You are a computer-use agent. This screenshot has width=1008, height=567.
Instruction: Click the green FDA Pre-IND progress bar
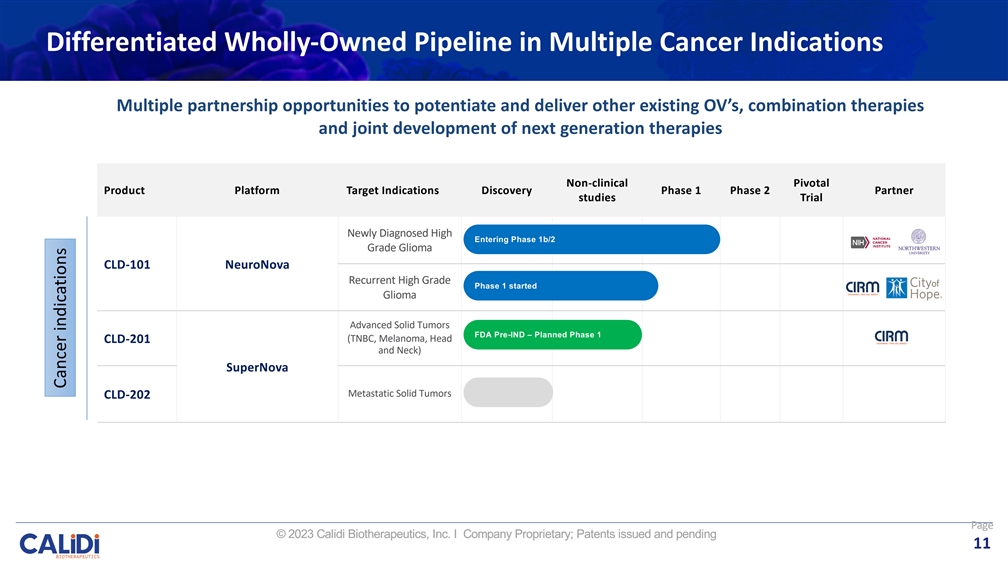click(551, 334)
